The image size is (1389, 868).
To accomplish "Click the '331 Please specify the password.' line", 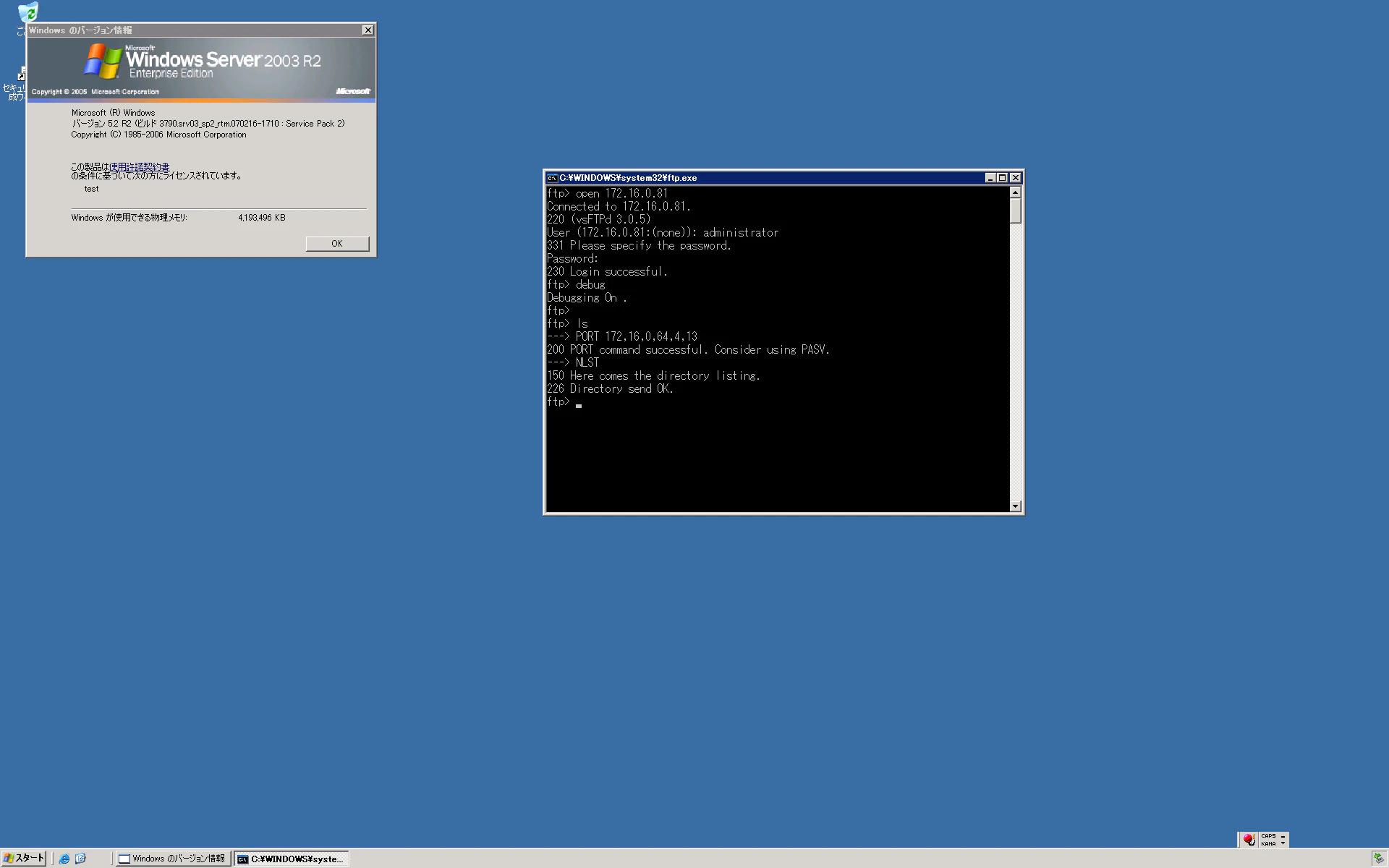I will pos(639,246).
